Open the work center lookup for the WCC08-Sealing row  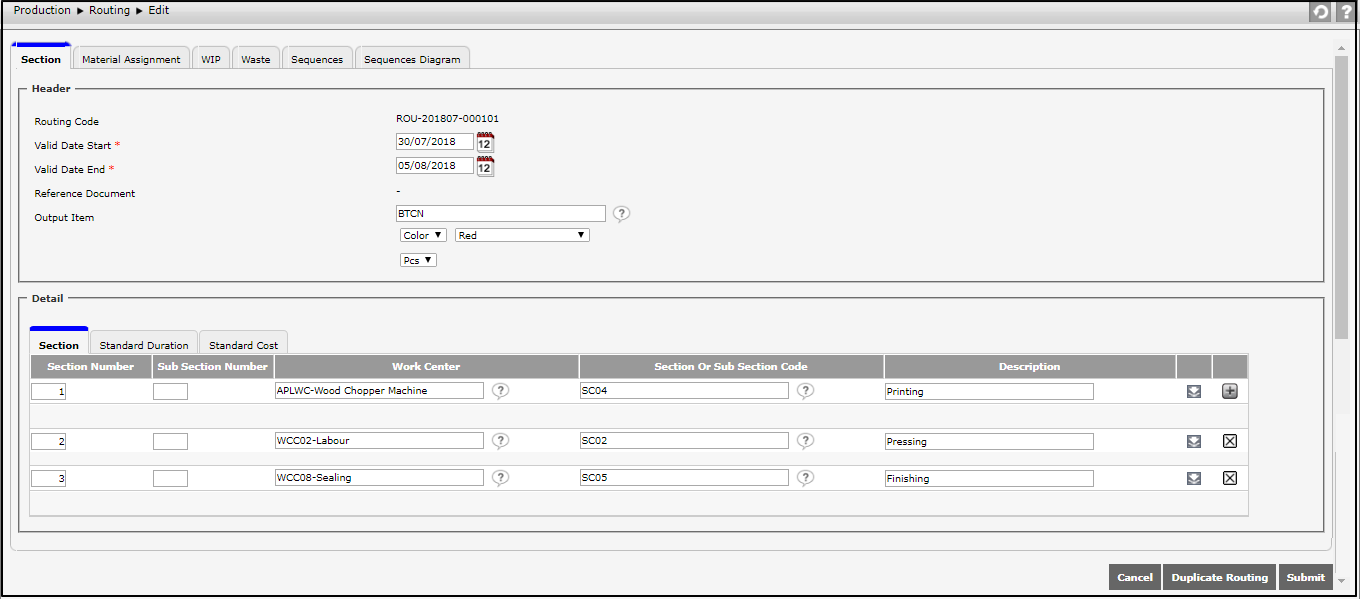tap(501, 478)
